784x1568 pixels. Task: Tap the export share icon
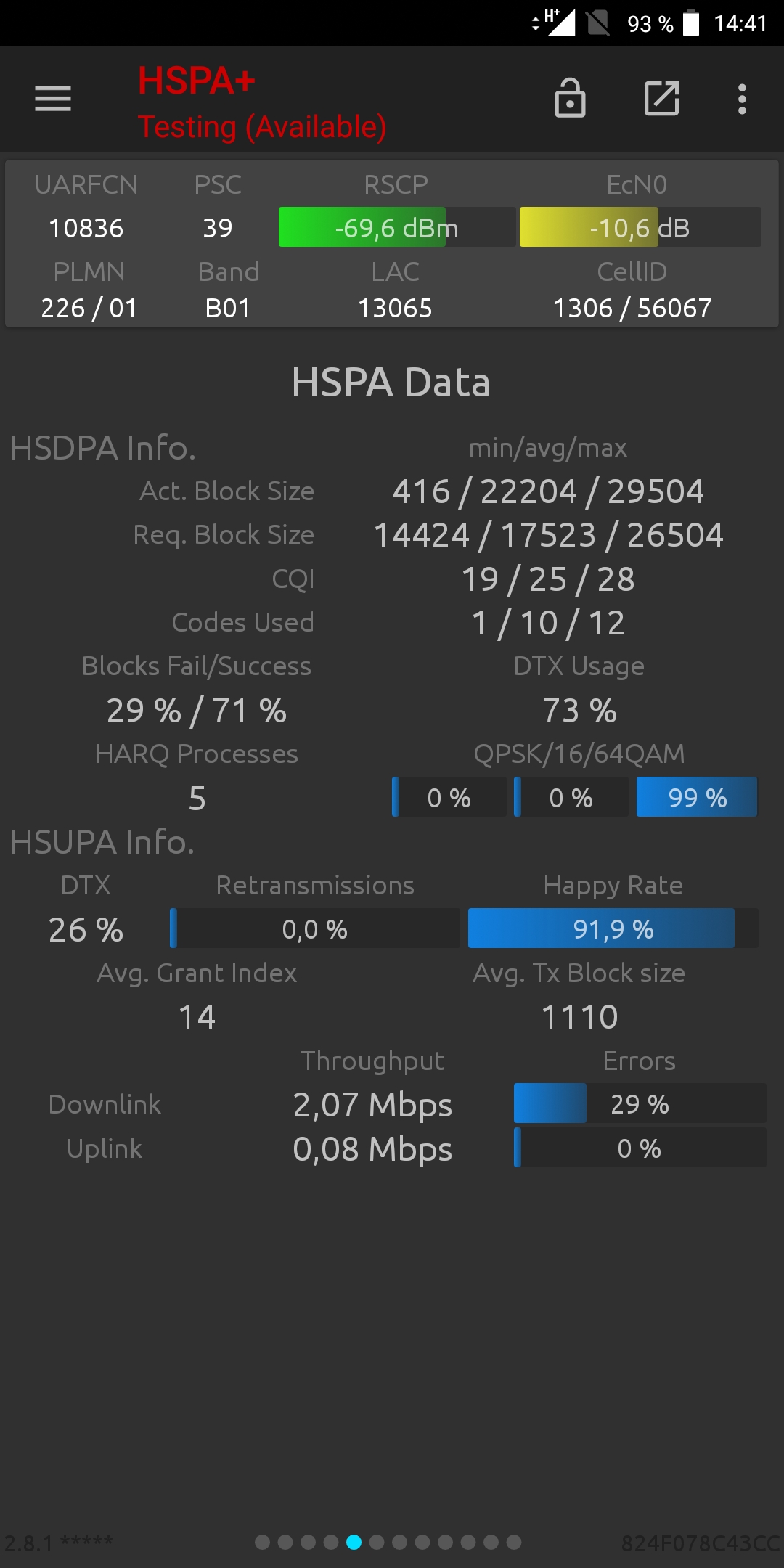662,99
